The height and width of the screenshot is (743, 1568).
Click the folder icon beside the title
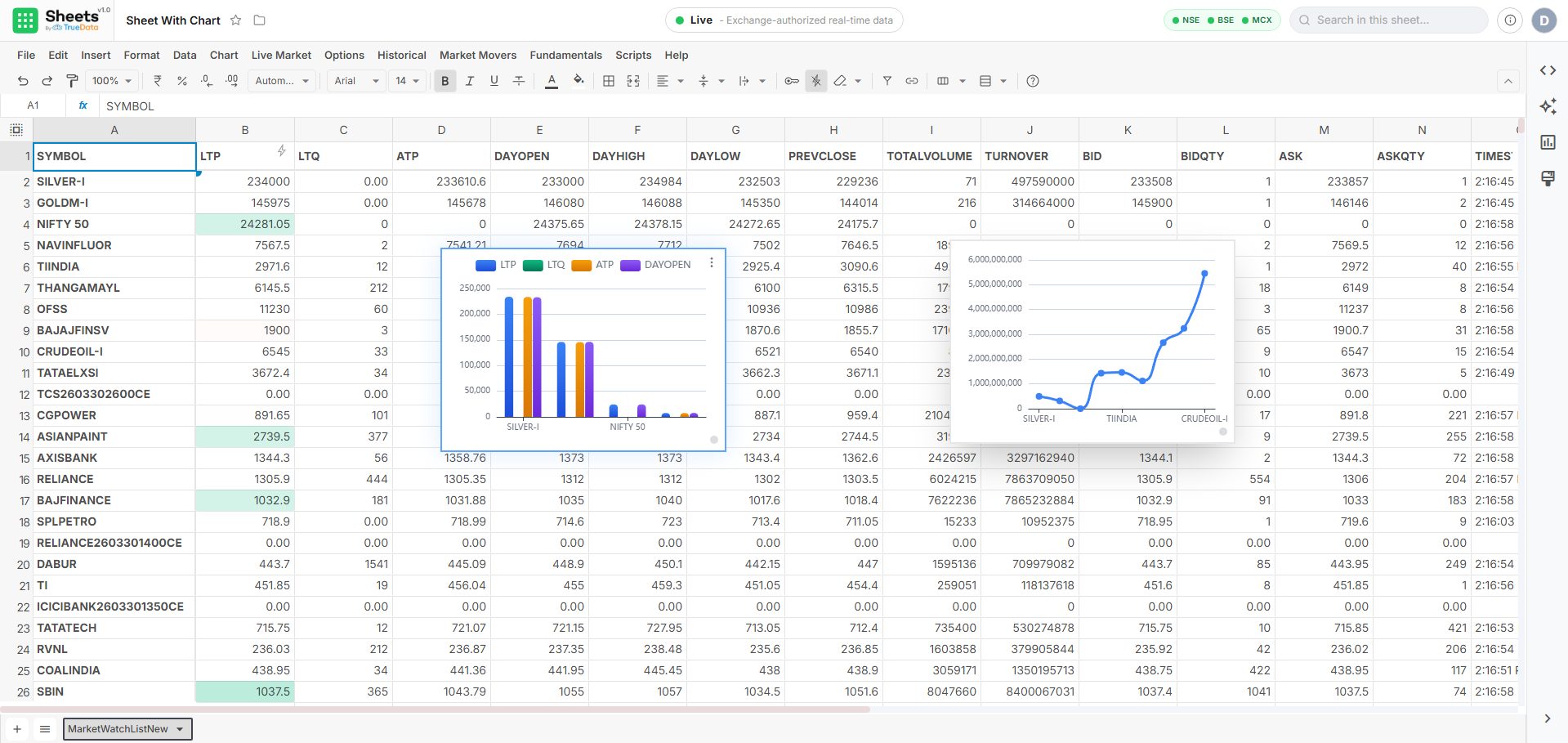(260, 20)
